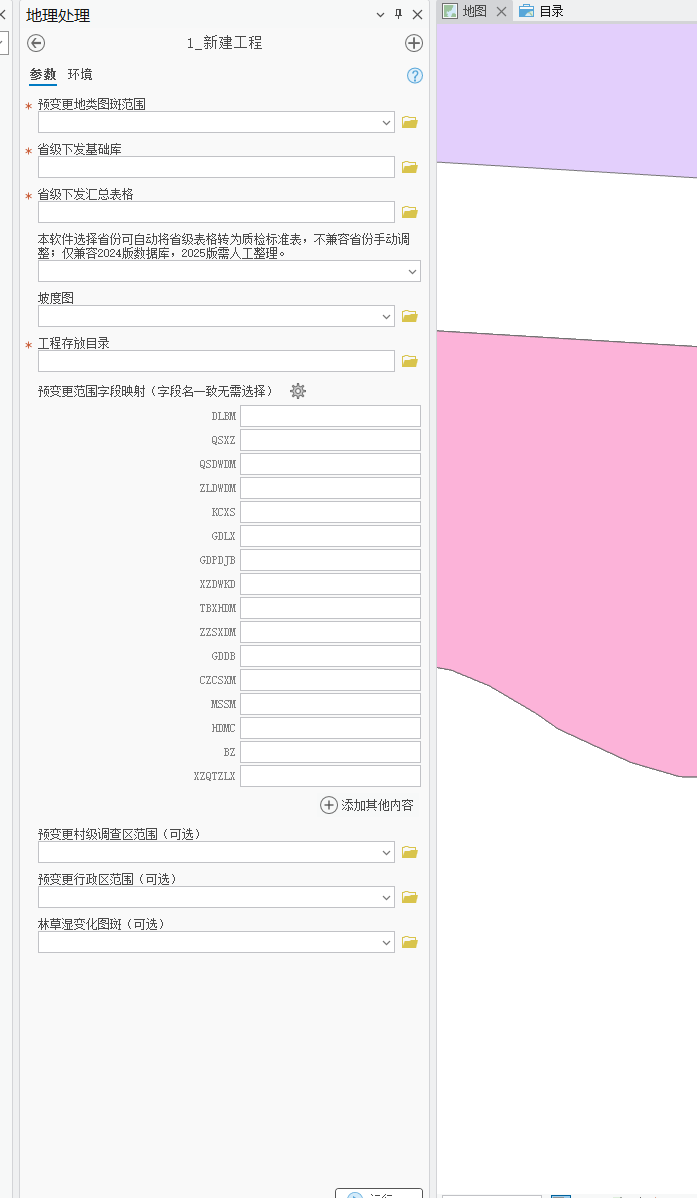Image resolution: width=697 pixels, height=1198 pixels.
Task: Pin the 地理处理 pane
Action: tap(398, 15)
